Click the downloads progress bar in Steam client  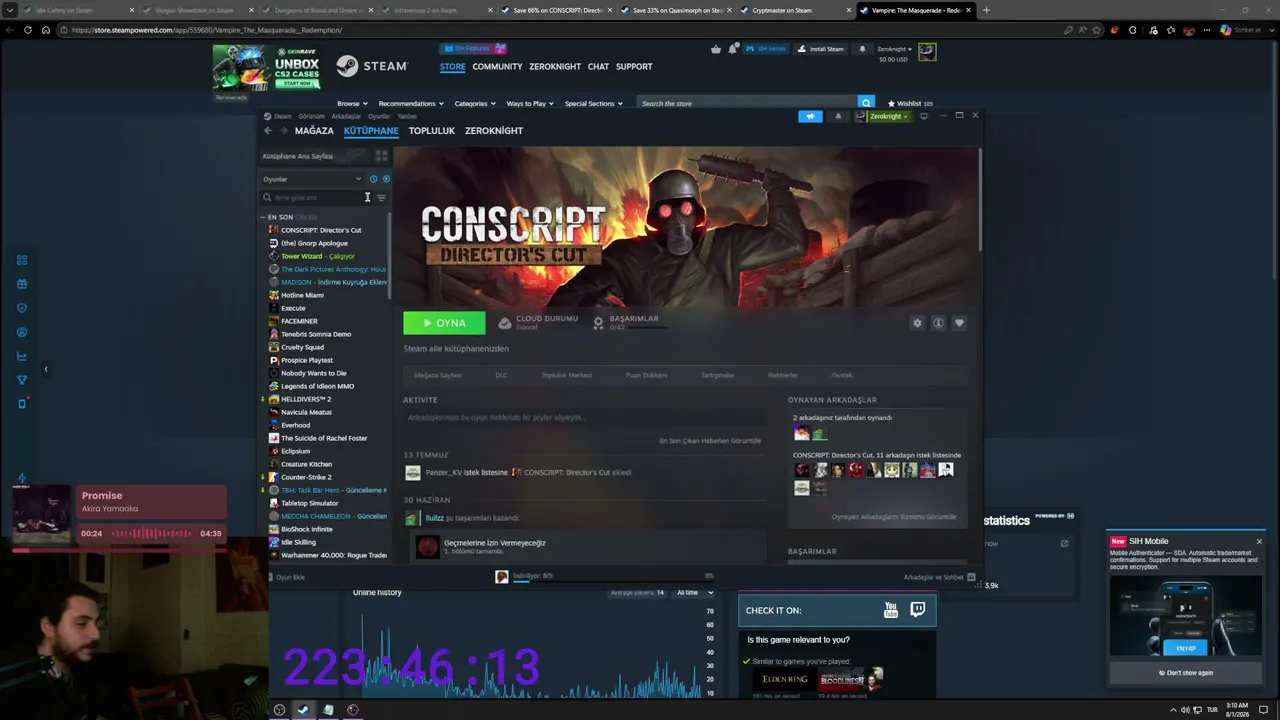pyautogui.click(x=614, y=581)
